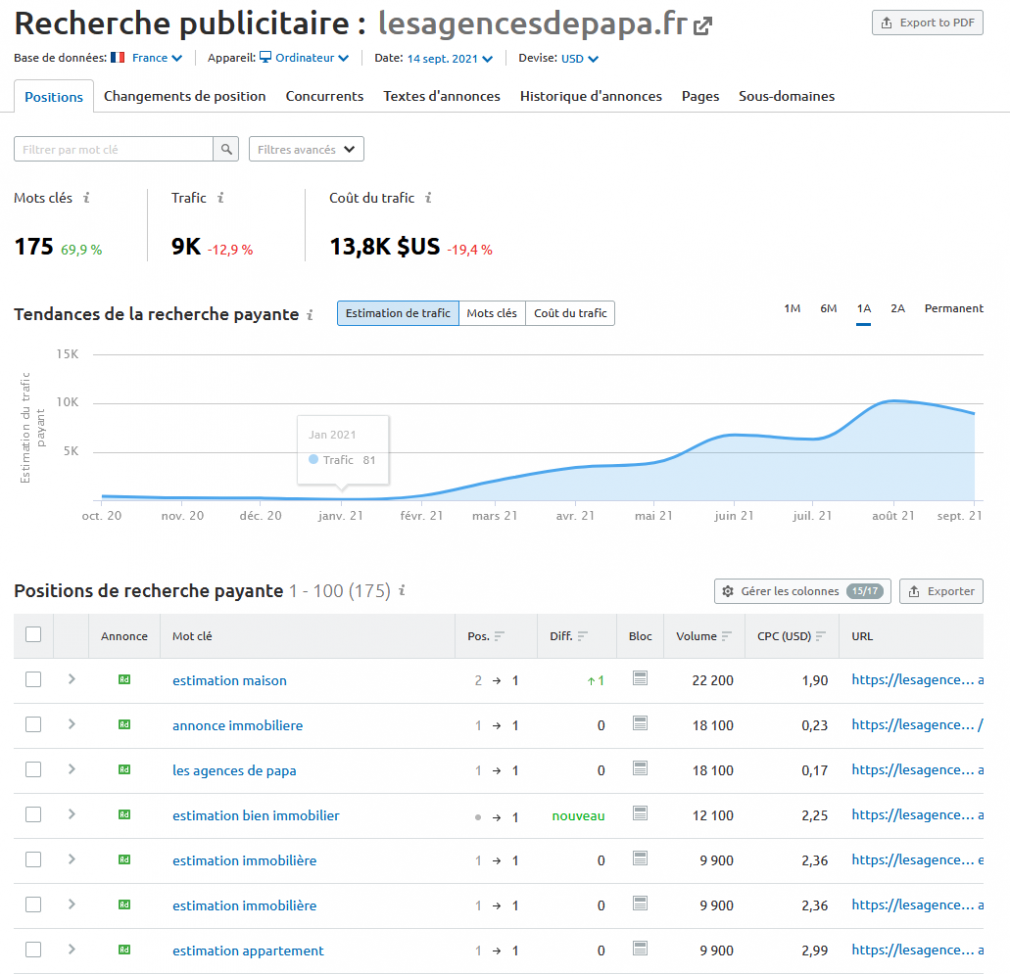Show info icon beside Positions de recherche payante
This screenshot has width=1010, height=974.
coord(402,590)
